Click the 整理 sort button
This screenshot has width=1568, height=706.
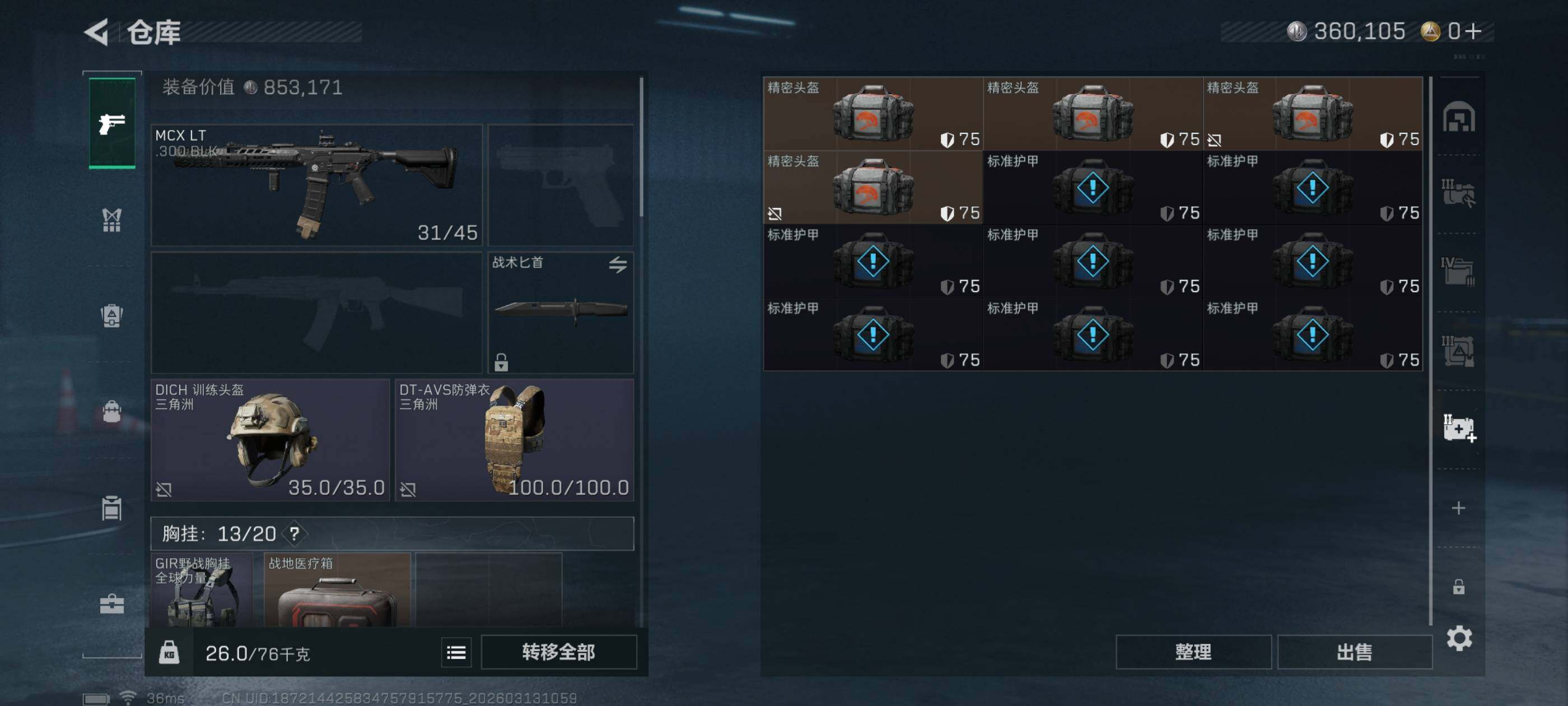[1193, 652]
